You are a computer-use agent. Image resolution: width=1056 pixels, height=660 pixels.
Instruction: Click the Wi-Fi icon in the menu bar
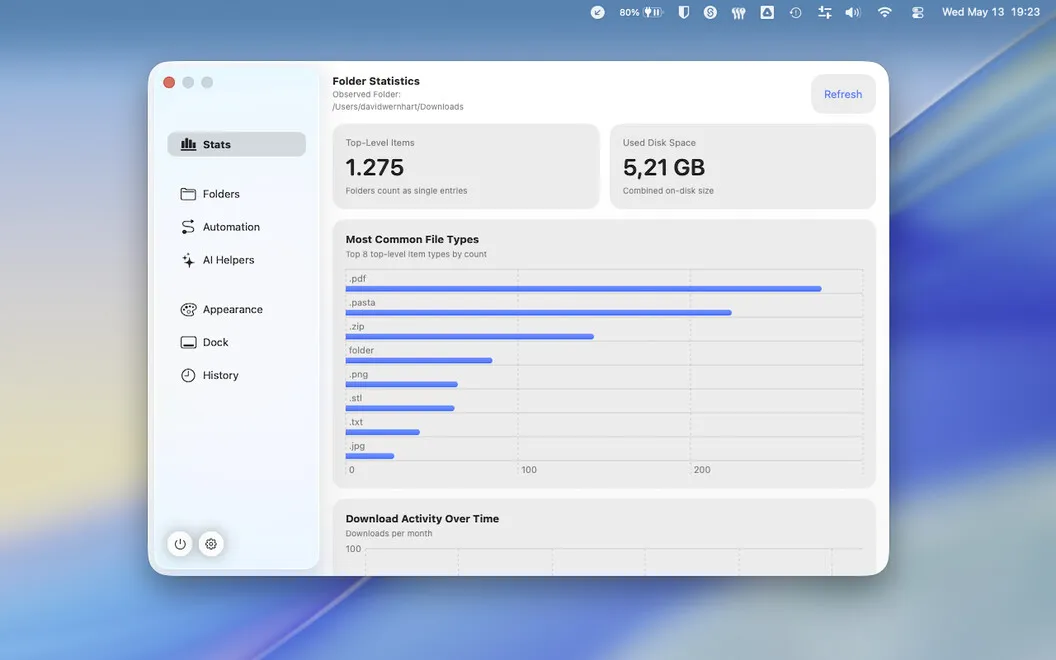pos(884,12)
